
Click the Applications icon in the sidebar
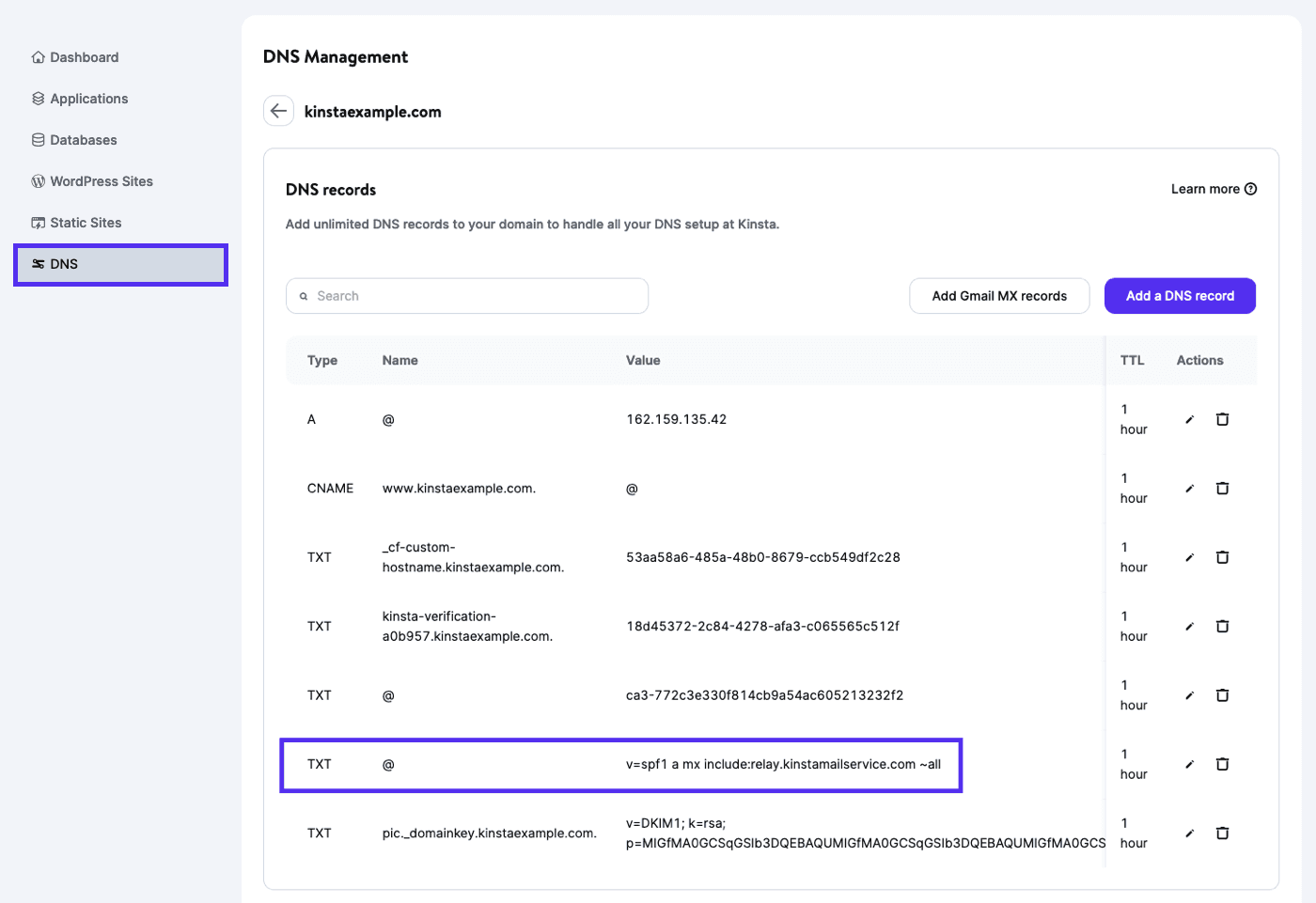pyautogui.click(x=38, y=98)
